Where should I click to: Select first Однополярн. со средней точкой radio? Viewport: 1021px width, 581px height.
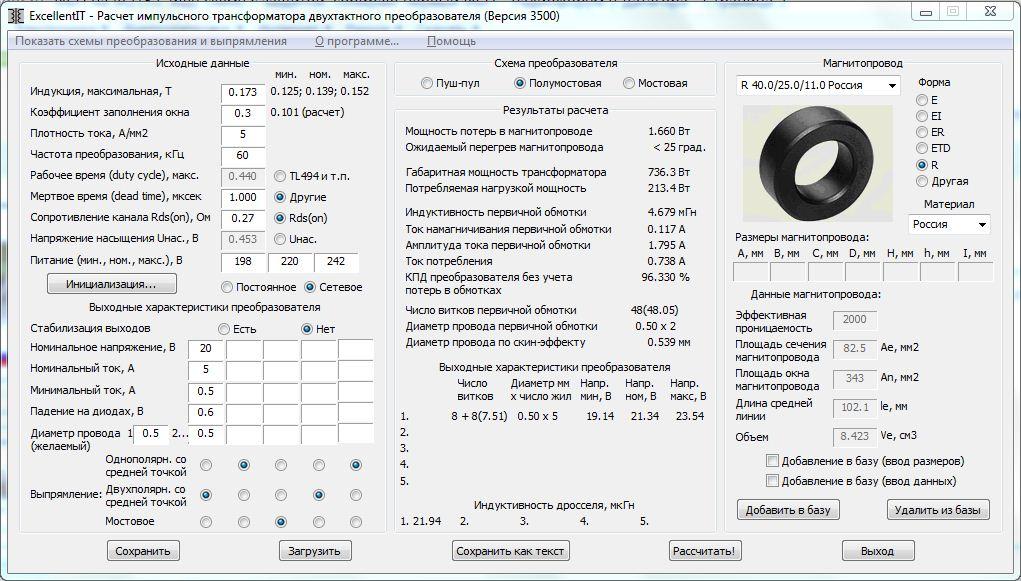tap(206, 465)
